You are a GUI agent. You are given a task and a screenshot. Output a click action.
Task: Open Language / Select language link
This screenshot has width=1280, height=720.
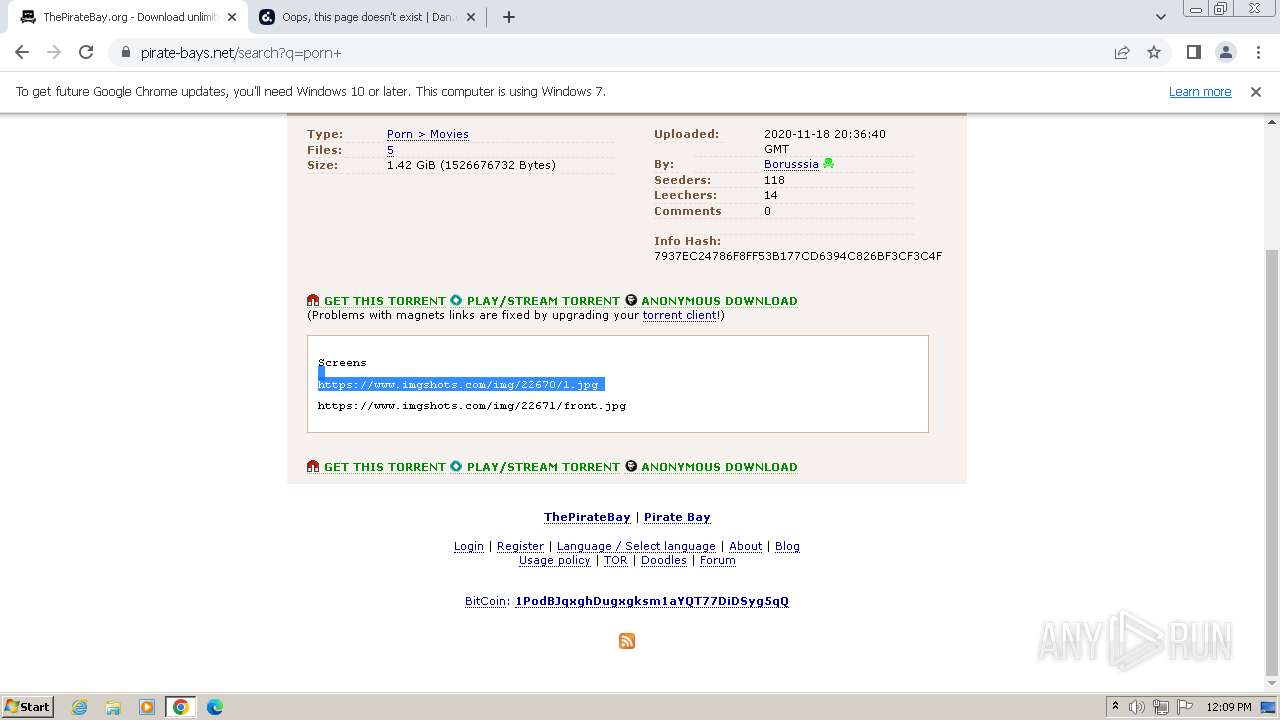point(636,546)
